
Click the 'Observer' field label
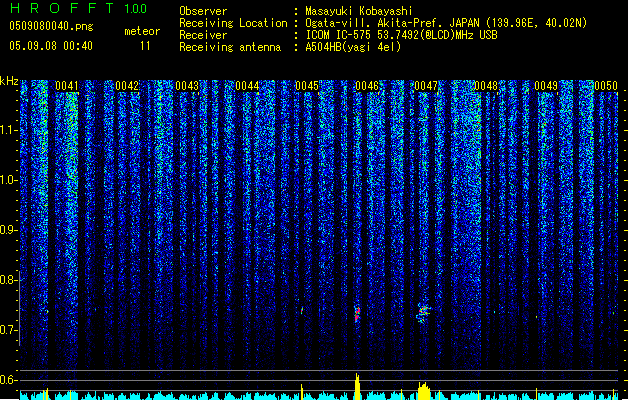tap(203, 11)
